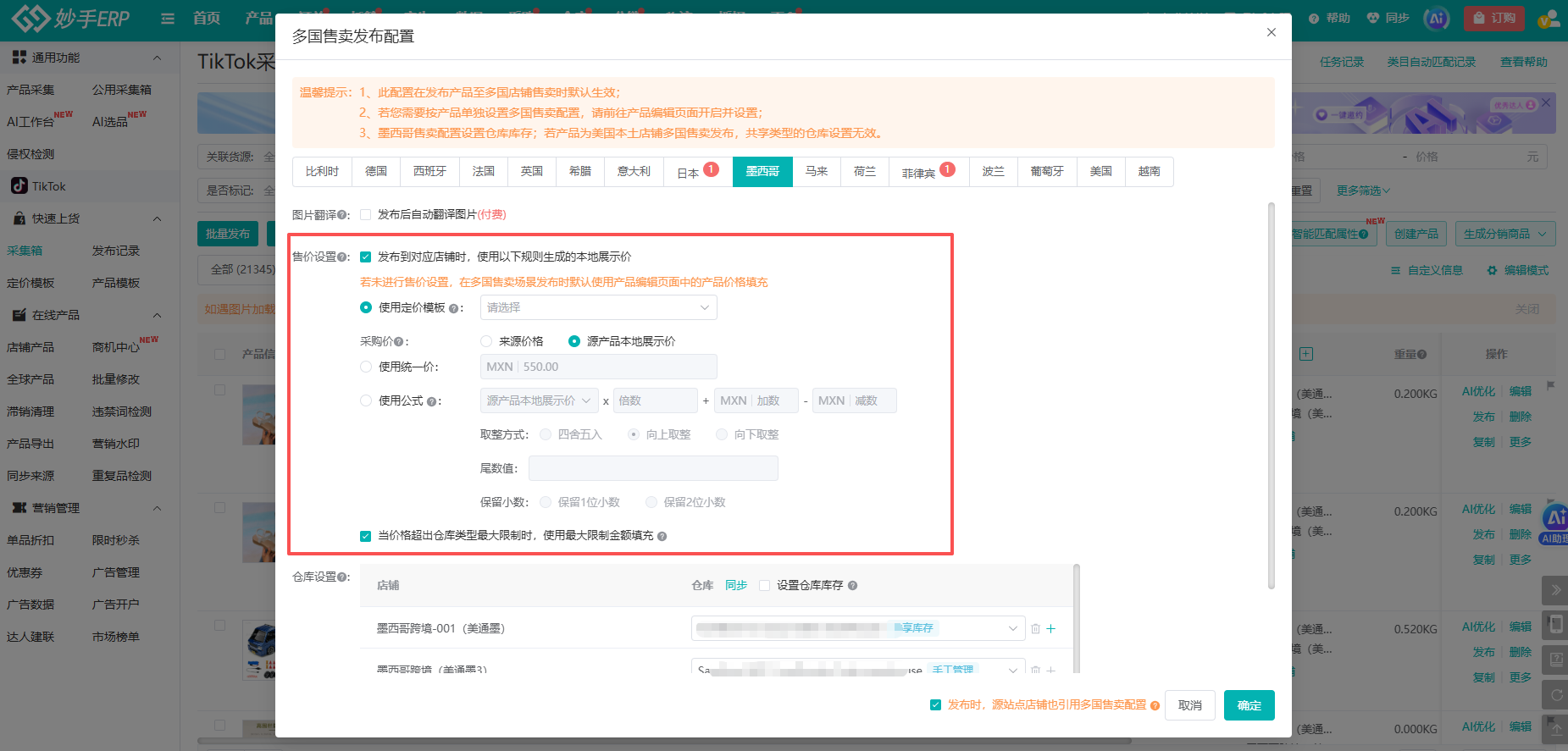The image size is (1568, 751).
Task: Open the 源产品本地展示价 formula dropdown
Action: coord(540,400)
